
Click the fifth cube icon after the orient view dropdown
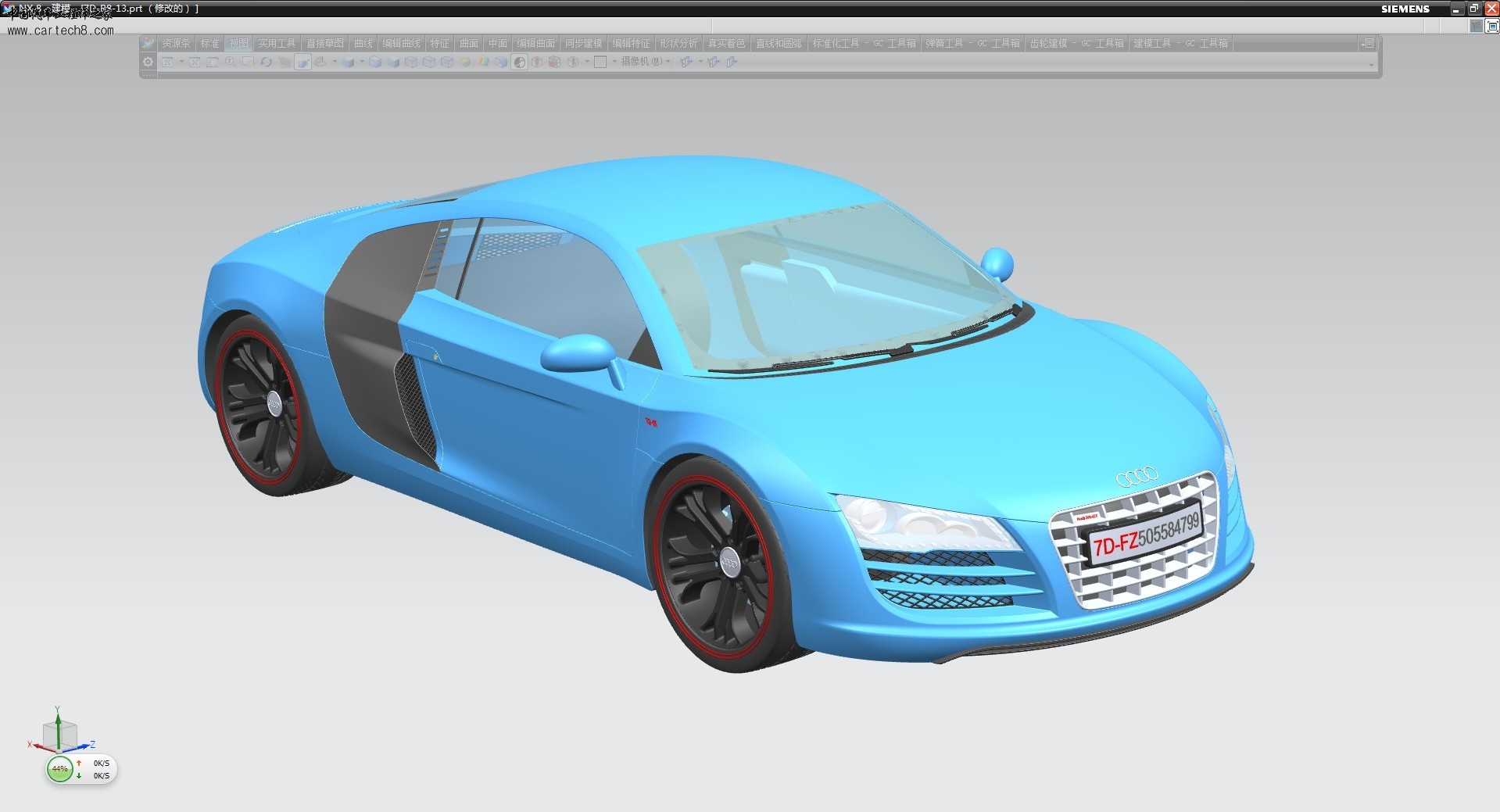(447, 62)
